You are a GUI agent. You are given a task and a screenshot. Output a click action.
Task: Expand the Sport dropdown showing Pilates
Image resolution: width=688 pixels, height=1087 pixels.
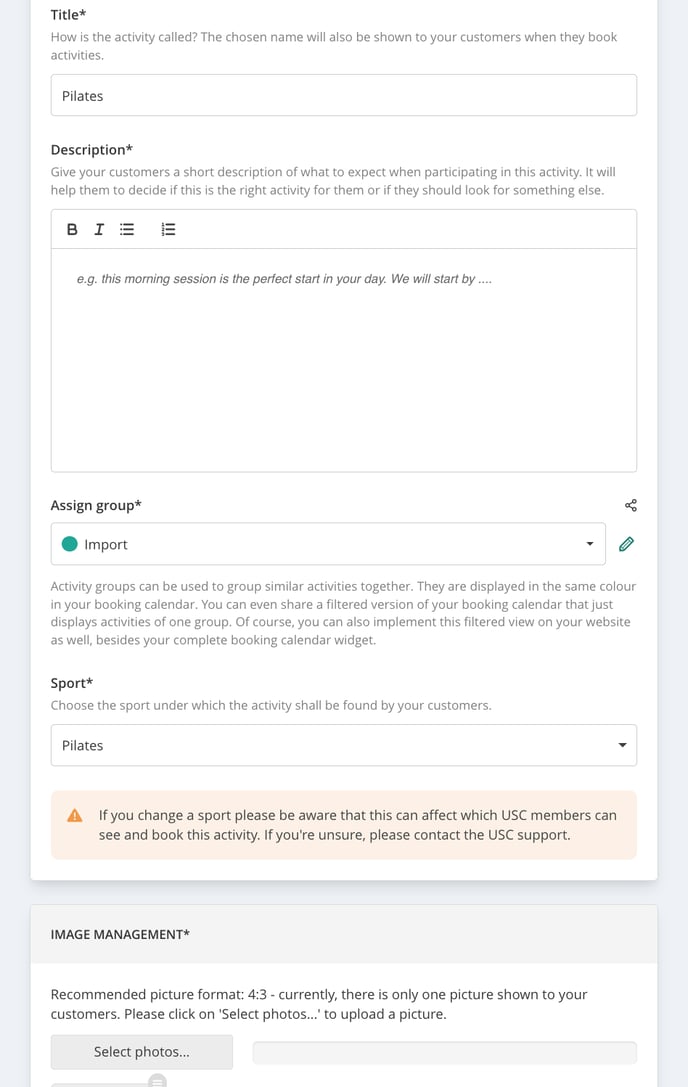click(x=344, y=745)
